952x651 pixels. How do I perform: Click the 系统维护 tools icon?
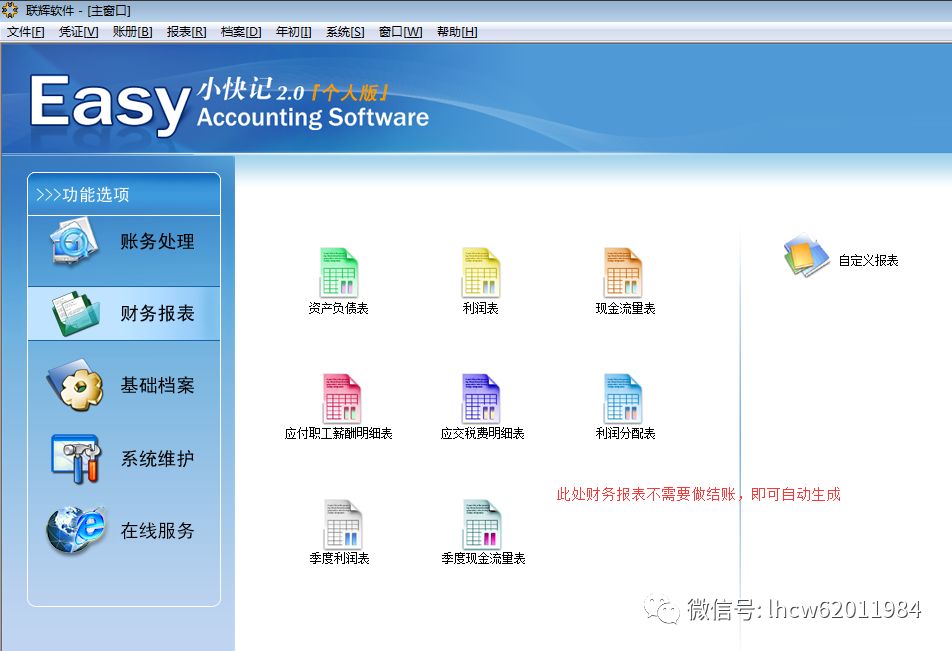click(76, 458)
